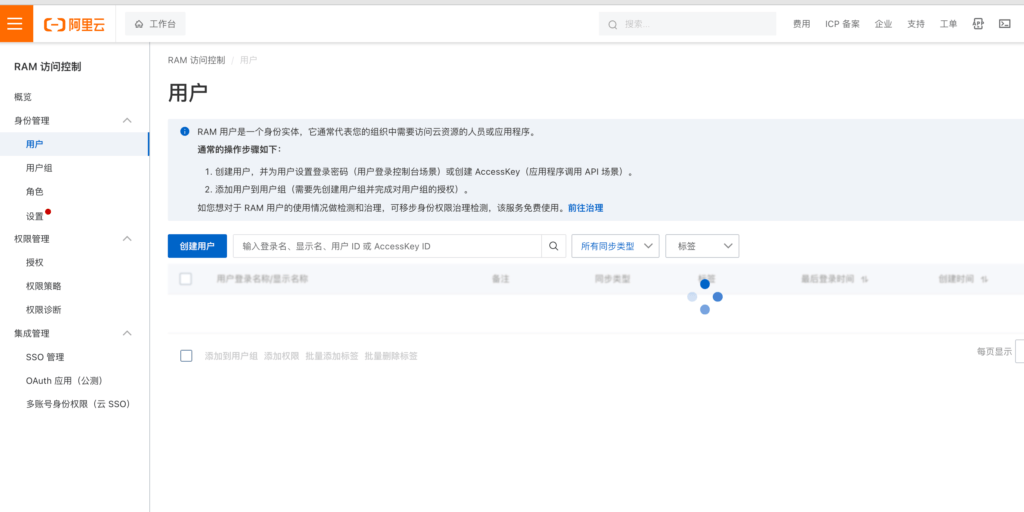The image size is (1024, 512).
Task: Follow the 前往治理 link
Action: pos(585,208)
